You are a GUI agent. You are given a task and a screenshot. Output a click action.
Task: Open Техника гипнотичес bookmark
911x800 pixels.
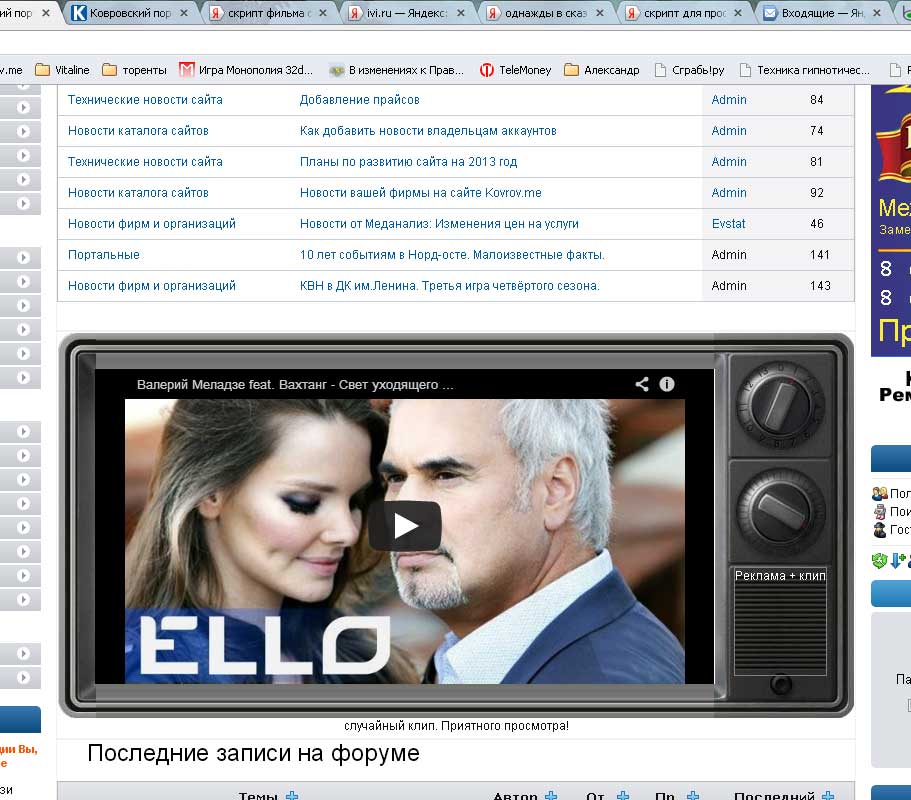point(805,70)
